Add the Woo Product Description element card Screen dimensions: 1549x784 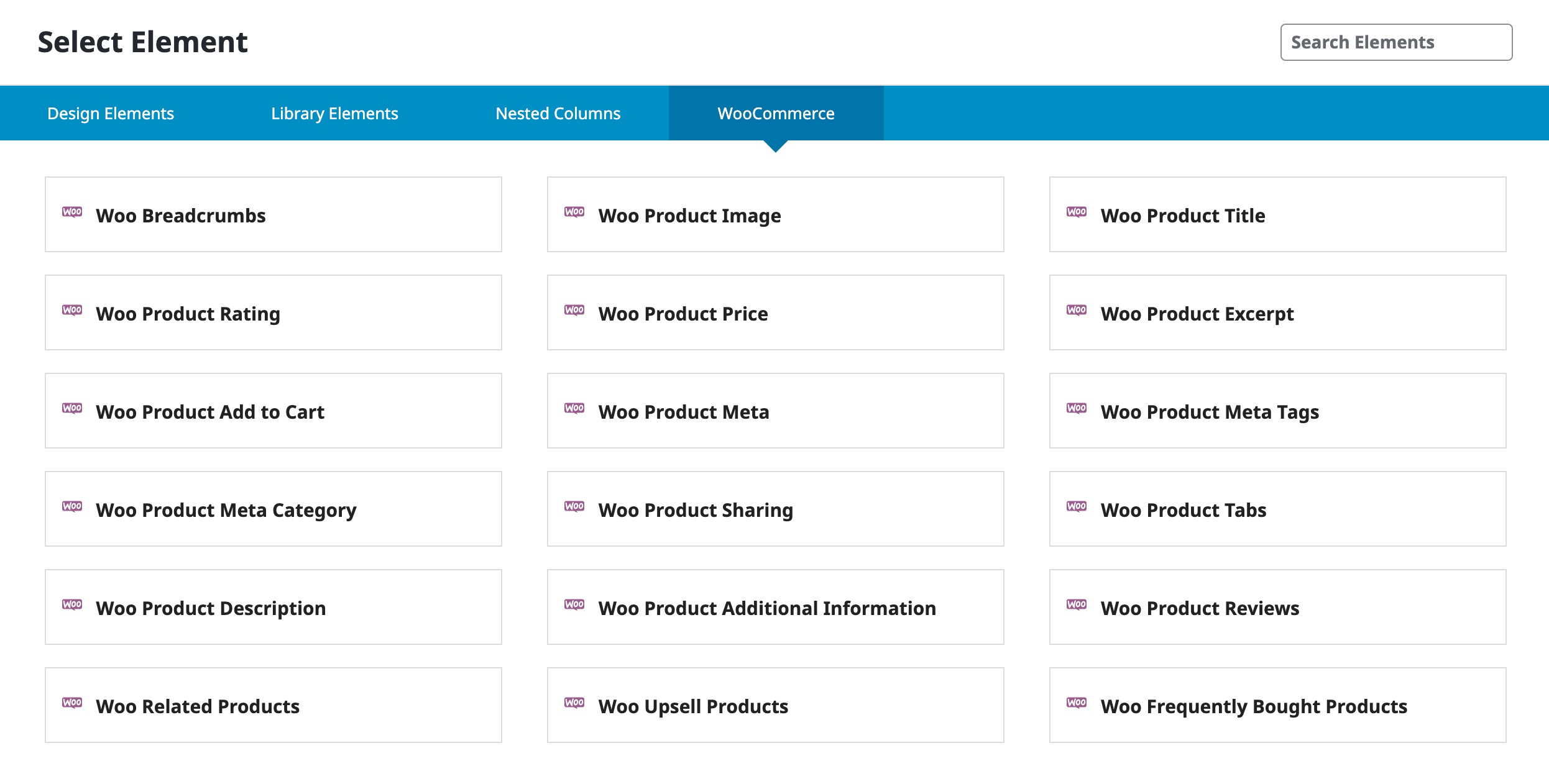tap(273, 607)
